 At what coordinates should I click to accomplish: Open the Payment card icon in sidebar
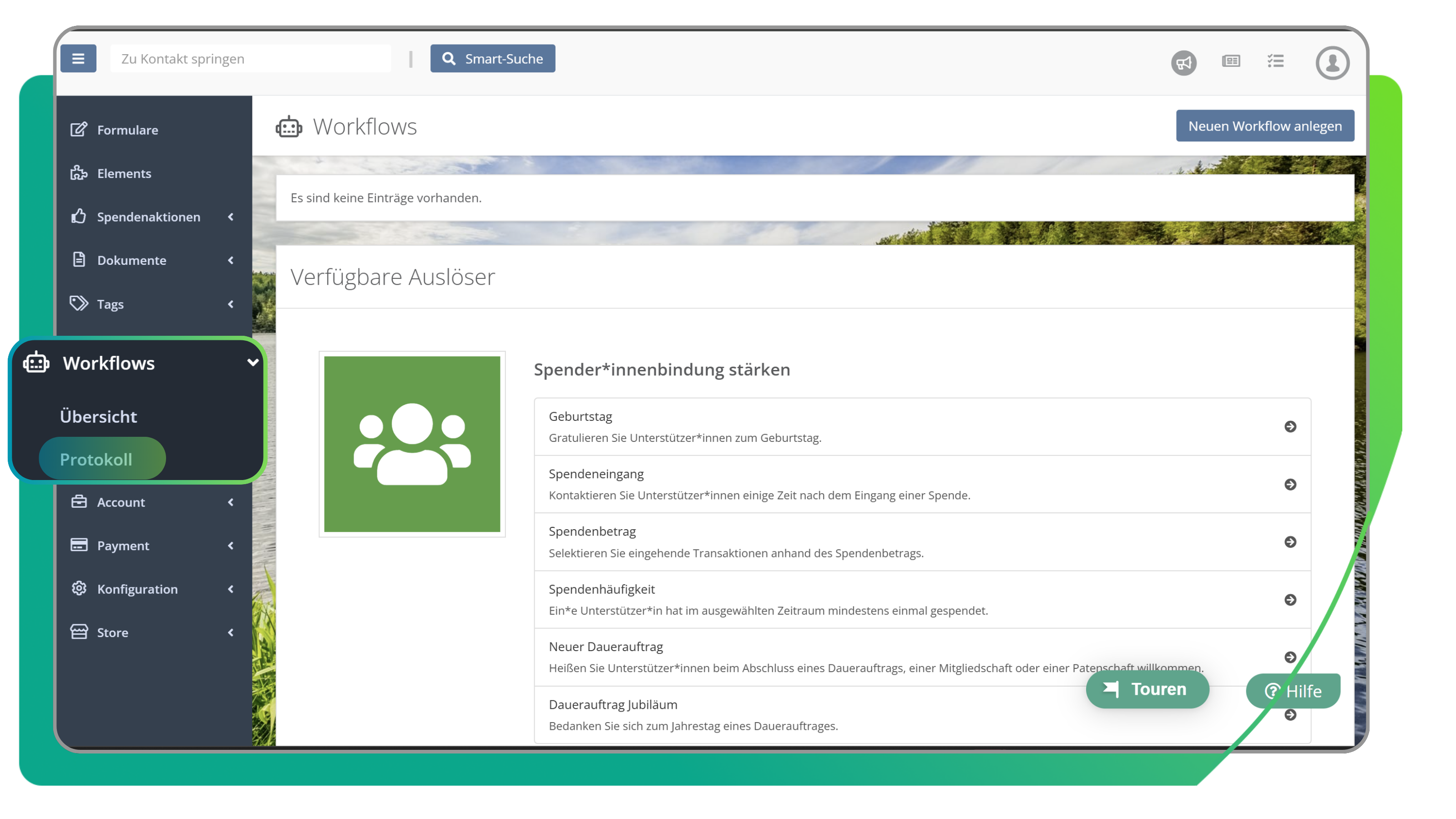click(79, 545)
